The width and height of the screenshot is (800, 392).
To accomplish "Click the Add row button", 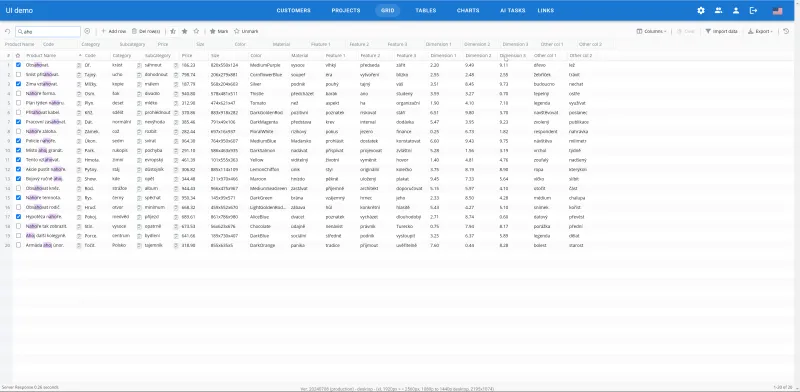I will pos(113,31).
